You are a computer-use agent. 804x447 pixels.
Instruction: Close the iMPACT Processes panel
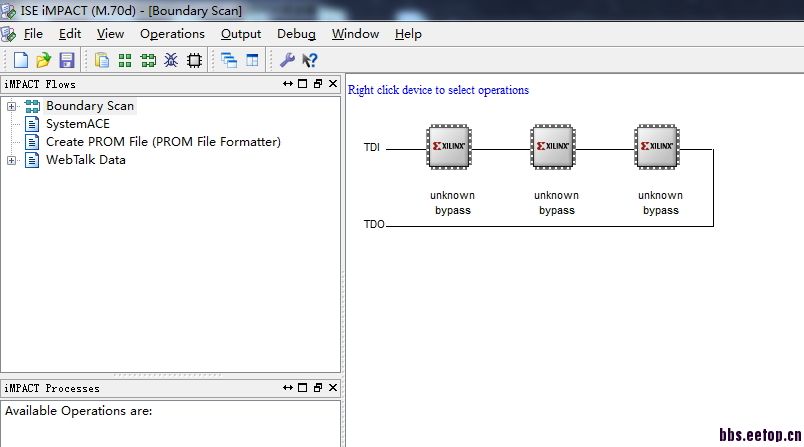tap(333, 388)
